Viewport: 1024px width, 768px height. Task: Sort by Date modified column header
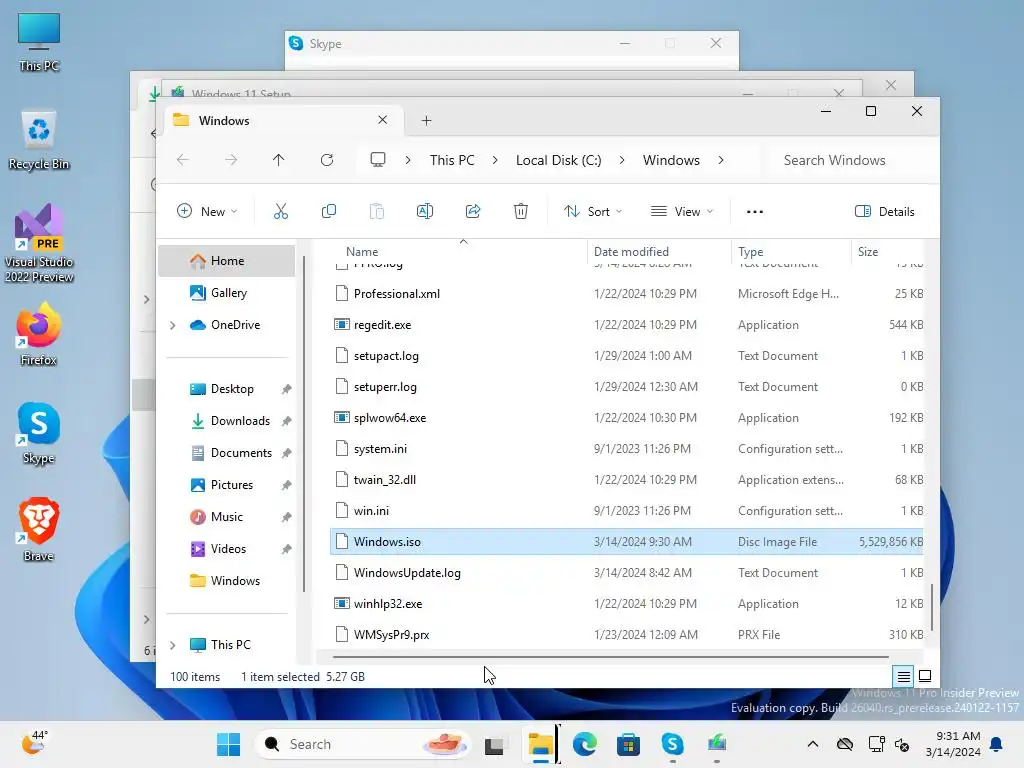pos(659,252)
